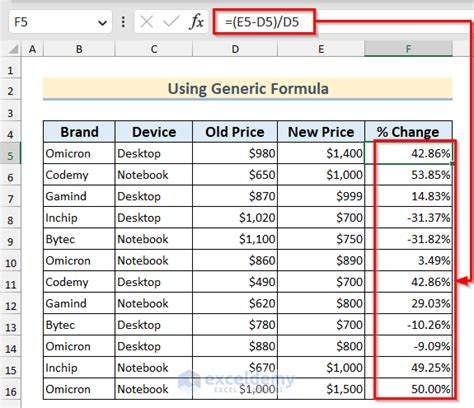This screenshot has height=408, width=474.
Task: Select the cell showing 29.03%
Action: pyautogui.click(x=408, y=303)
